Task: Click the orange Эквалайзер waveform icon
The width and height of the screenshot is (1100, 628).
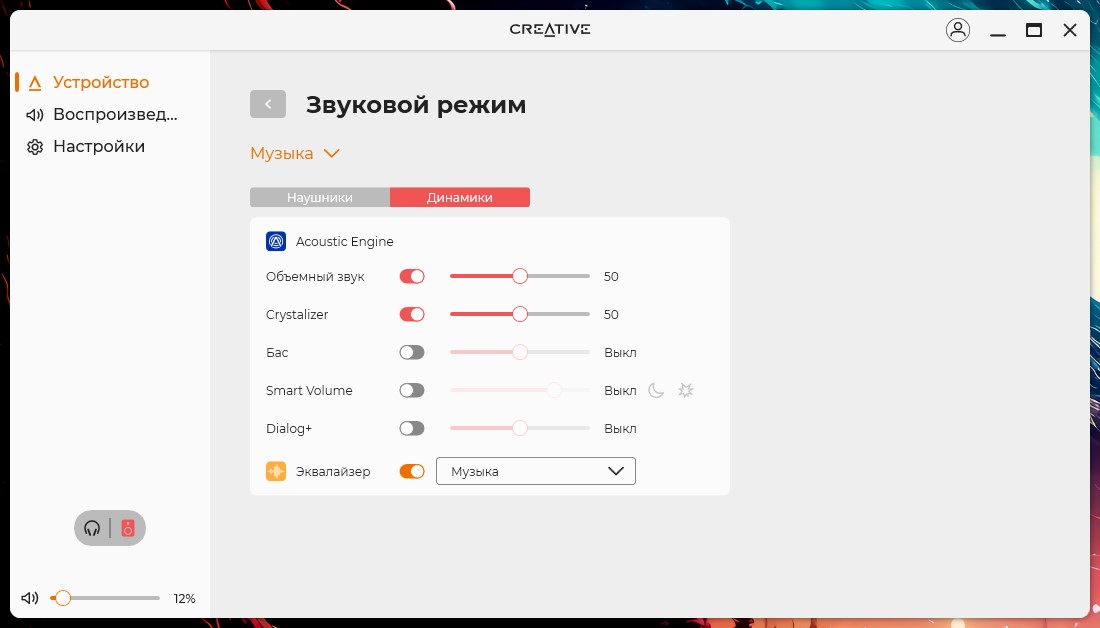Action: (276, 472)
